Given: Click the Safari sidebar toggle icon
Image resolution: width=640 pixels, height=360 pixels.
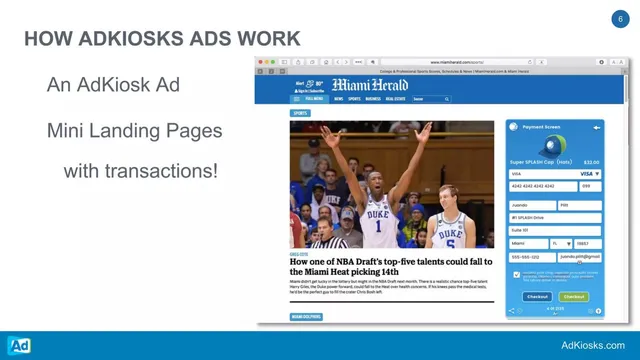Looking at the screenshot, I should click(284, 62).
